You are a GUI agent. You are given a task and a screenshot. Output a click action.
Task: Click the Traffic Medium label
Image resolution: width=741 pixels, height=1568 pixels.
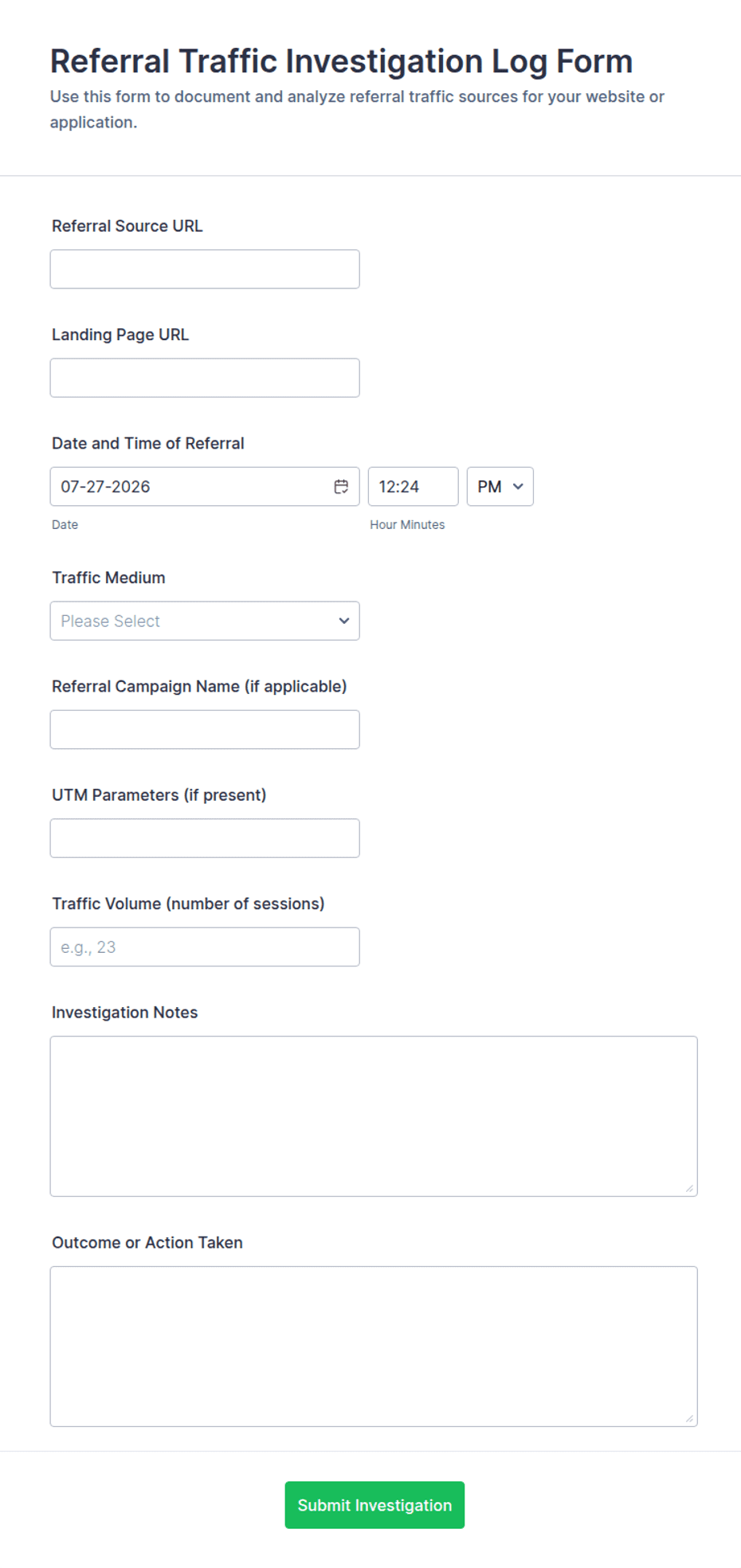108,578
